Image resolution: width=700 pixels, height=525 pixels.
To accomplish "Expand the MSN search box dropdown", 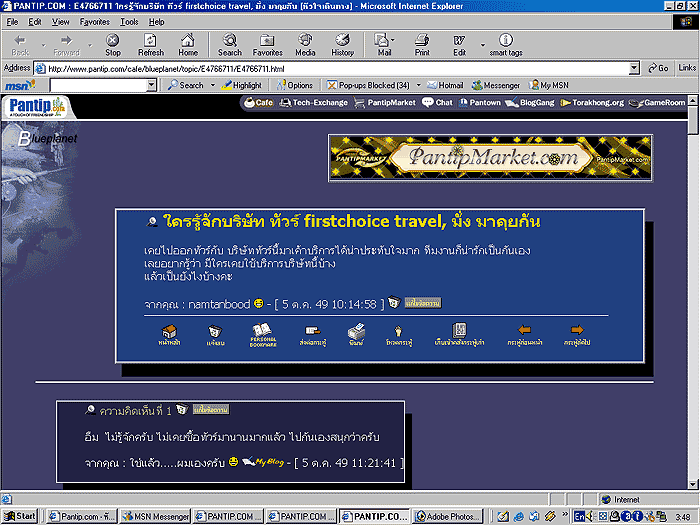I will pyautogui.click(x=152, y=85).
